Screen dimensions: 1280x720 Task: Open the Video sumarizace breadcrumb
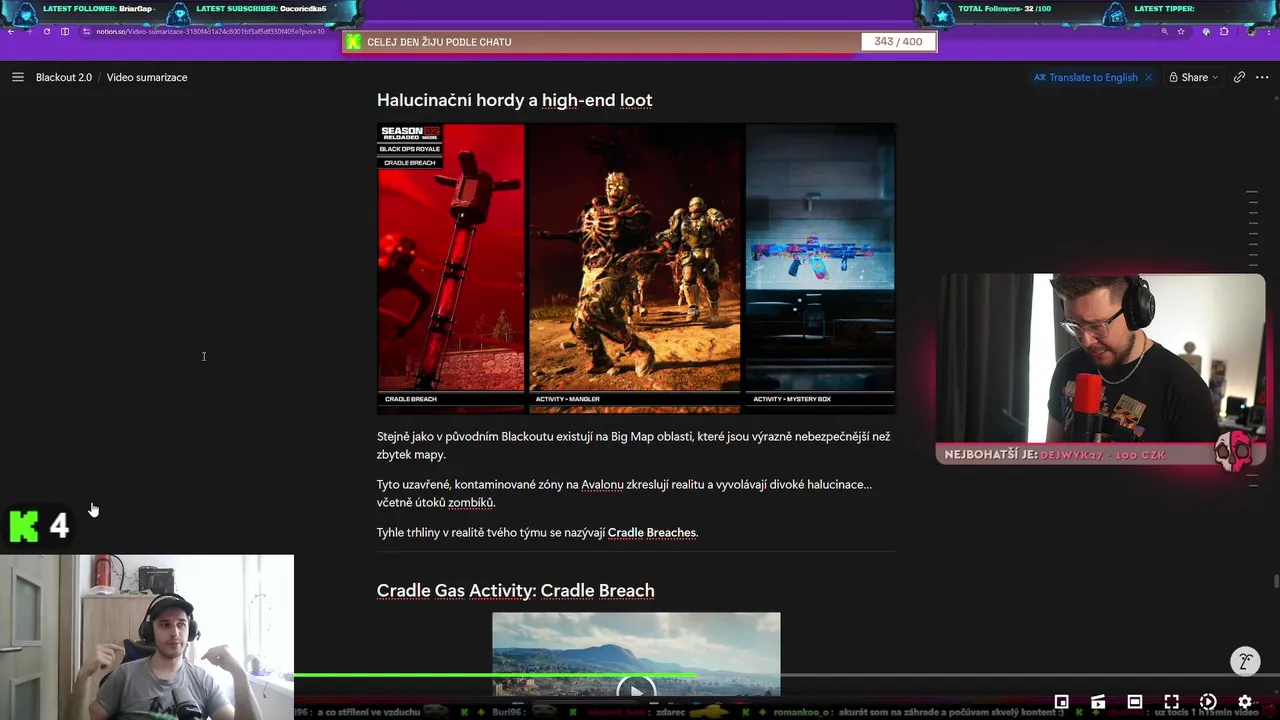(x=147, y=77)
